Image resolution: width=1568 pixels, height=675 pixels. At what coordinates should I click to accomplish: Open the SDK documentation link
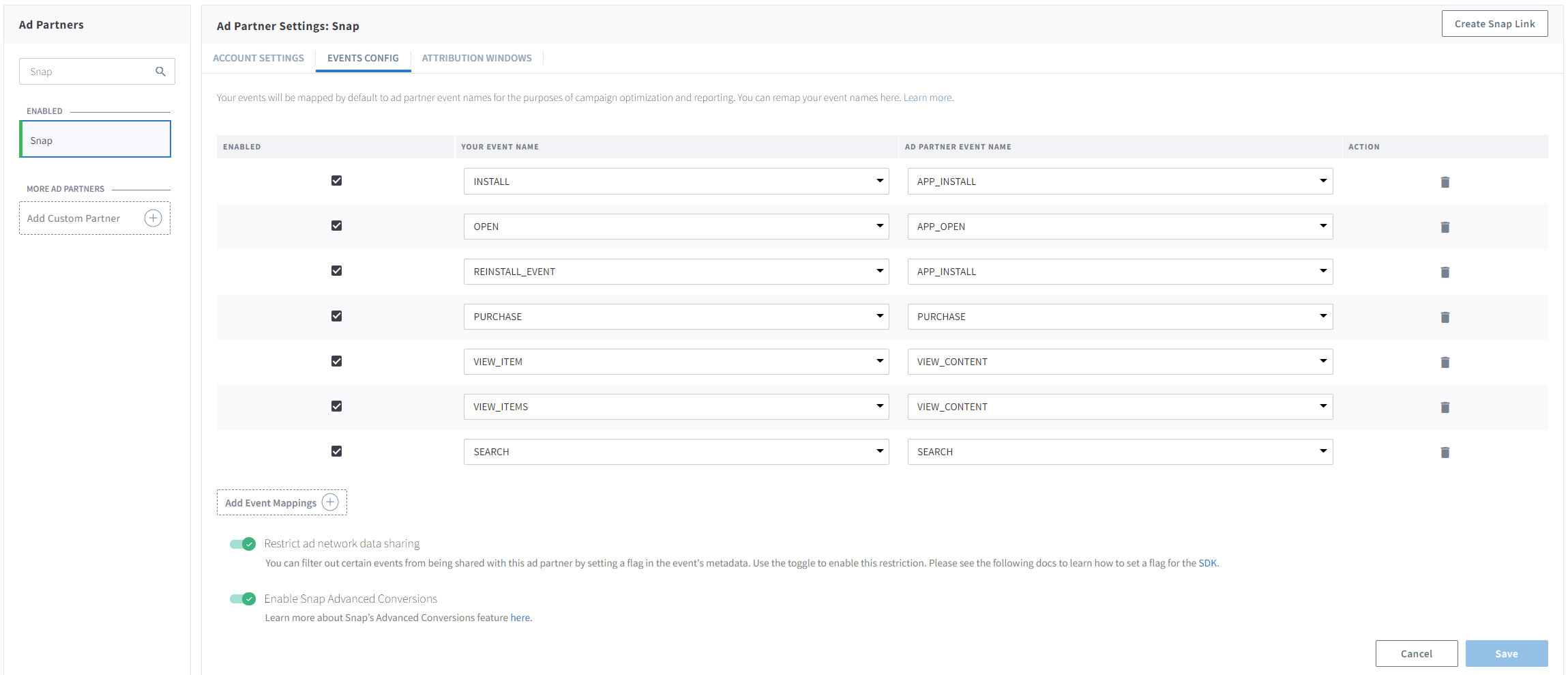(1207, 563)
